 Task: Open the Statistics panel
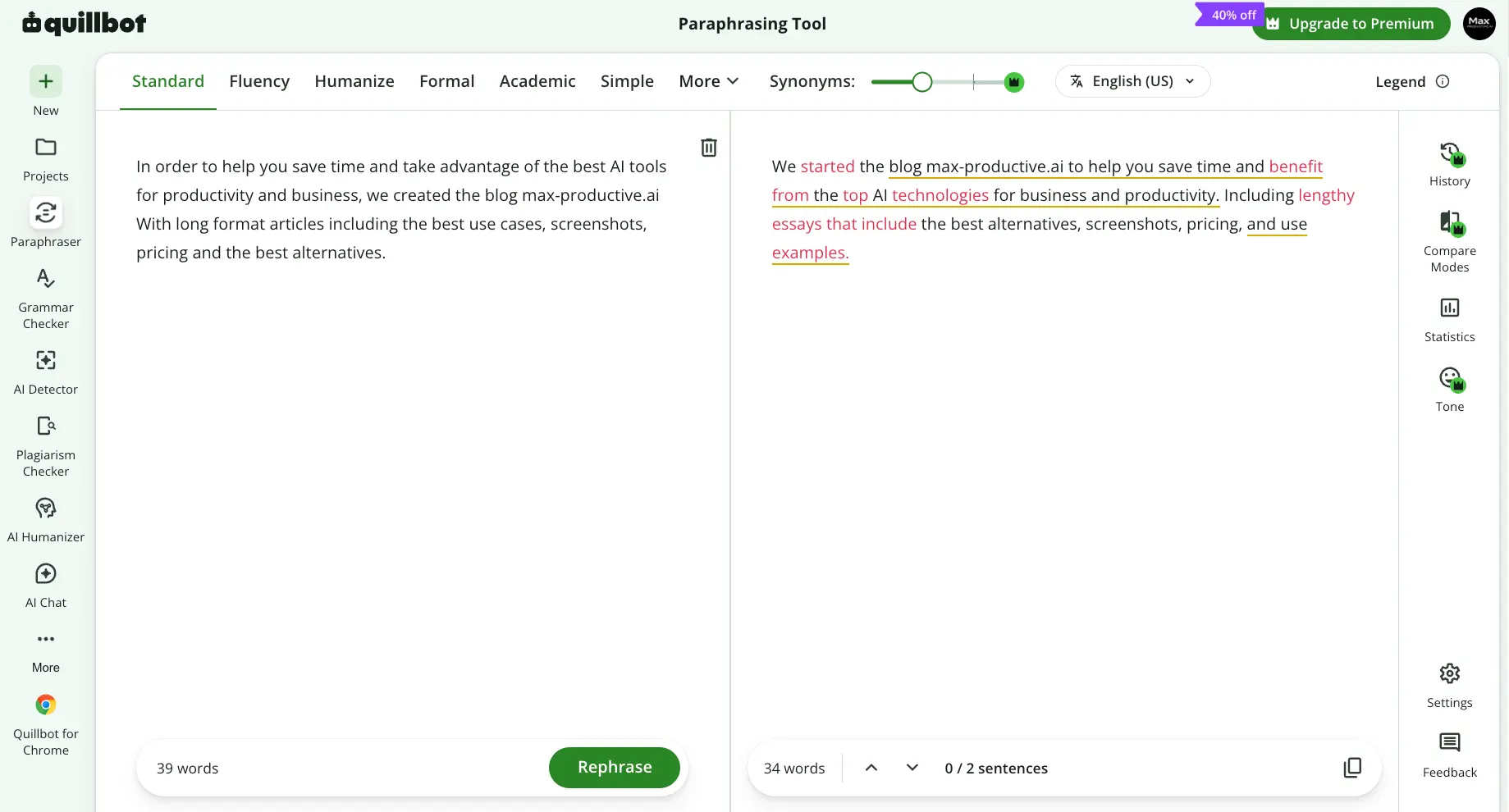(1450, 320)
